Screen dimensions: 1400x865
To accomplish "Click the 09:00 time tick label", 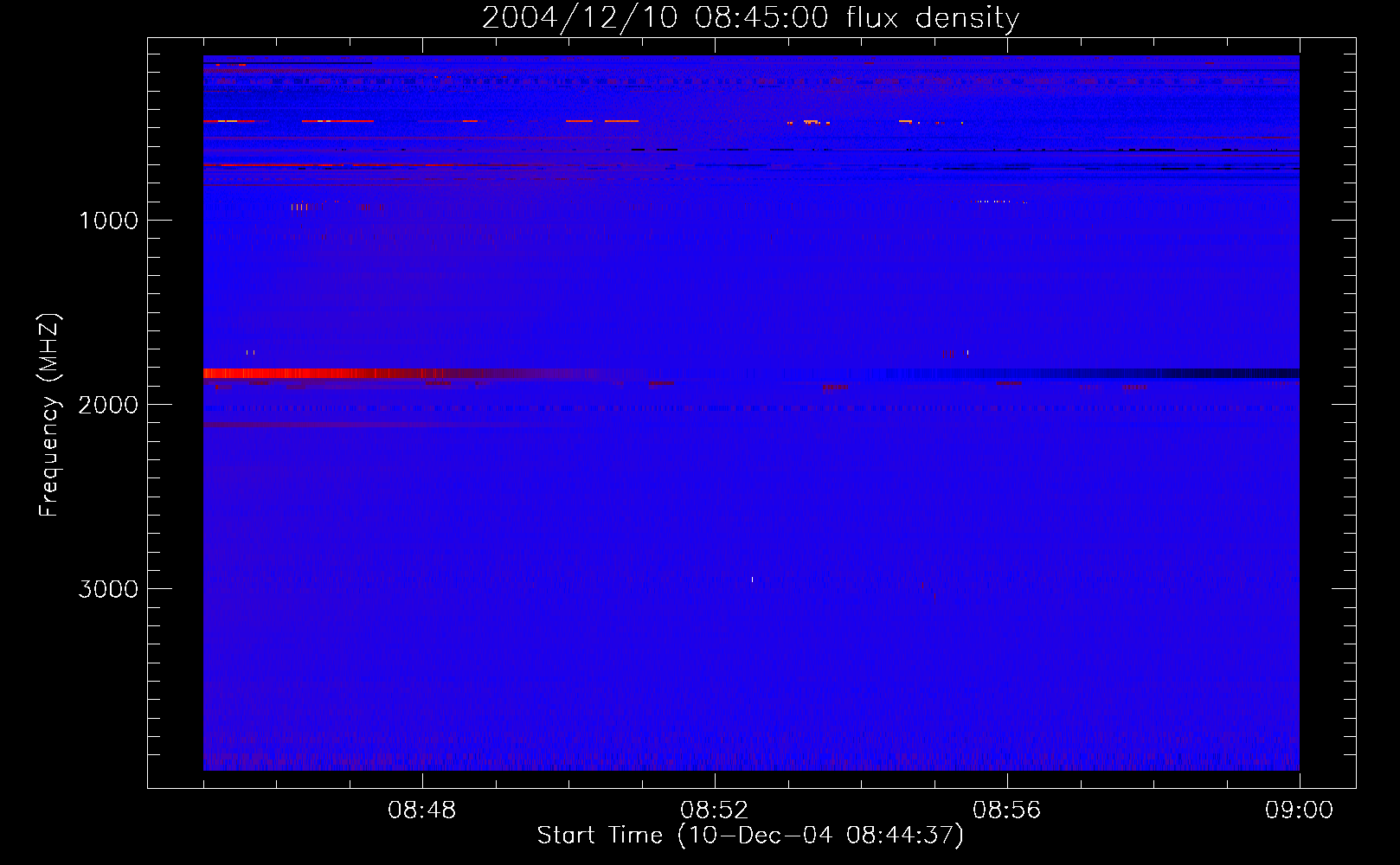I will (x=1300, y=811).
